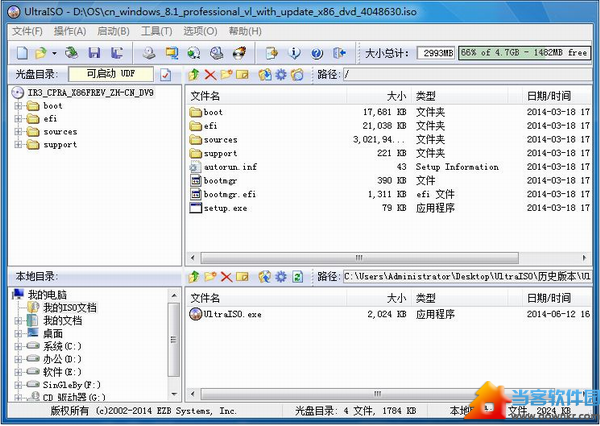Click the Save floppy disk icon
The width and height of the screenshot is (600, 426).
tap(94, 53)
